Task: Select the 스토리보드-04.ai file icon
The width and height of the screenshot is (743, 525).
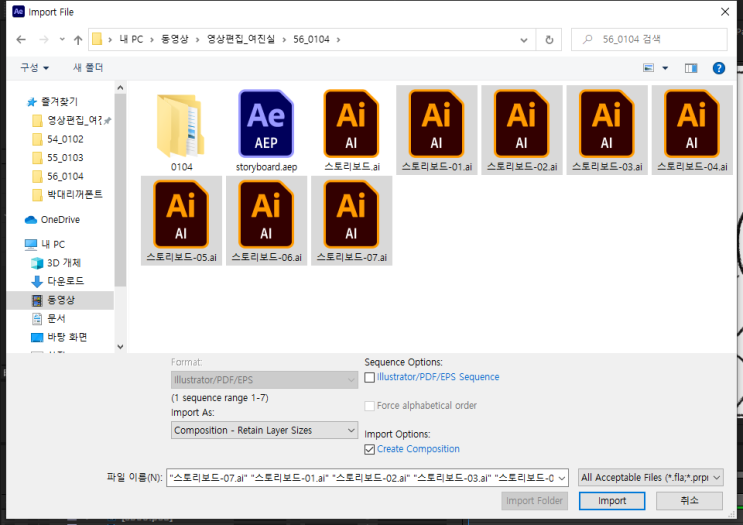Action: pos(692,124)
